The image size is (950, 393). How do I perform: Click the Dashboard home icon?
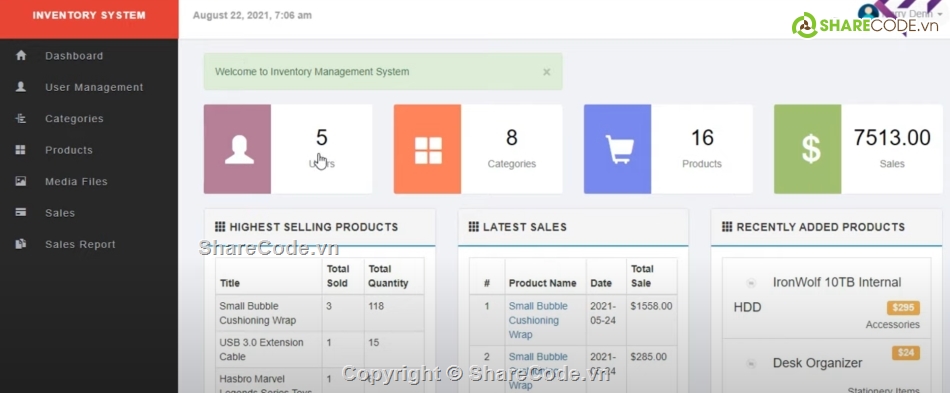coord(21,56)
